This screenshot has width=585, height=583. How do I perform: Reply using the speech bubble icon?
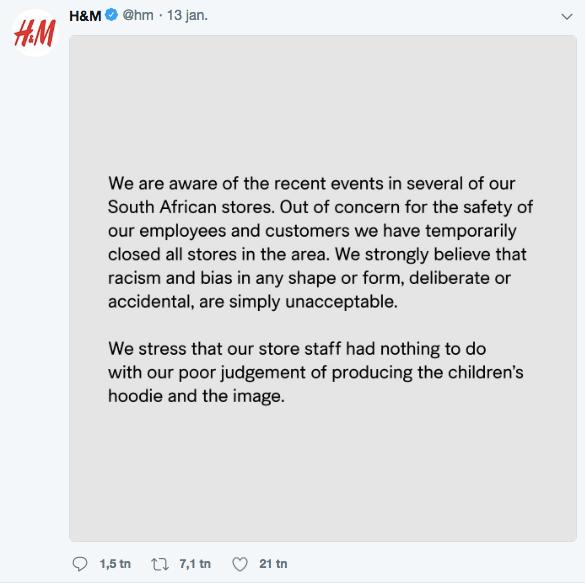coord(79,564)
